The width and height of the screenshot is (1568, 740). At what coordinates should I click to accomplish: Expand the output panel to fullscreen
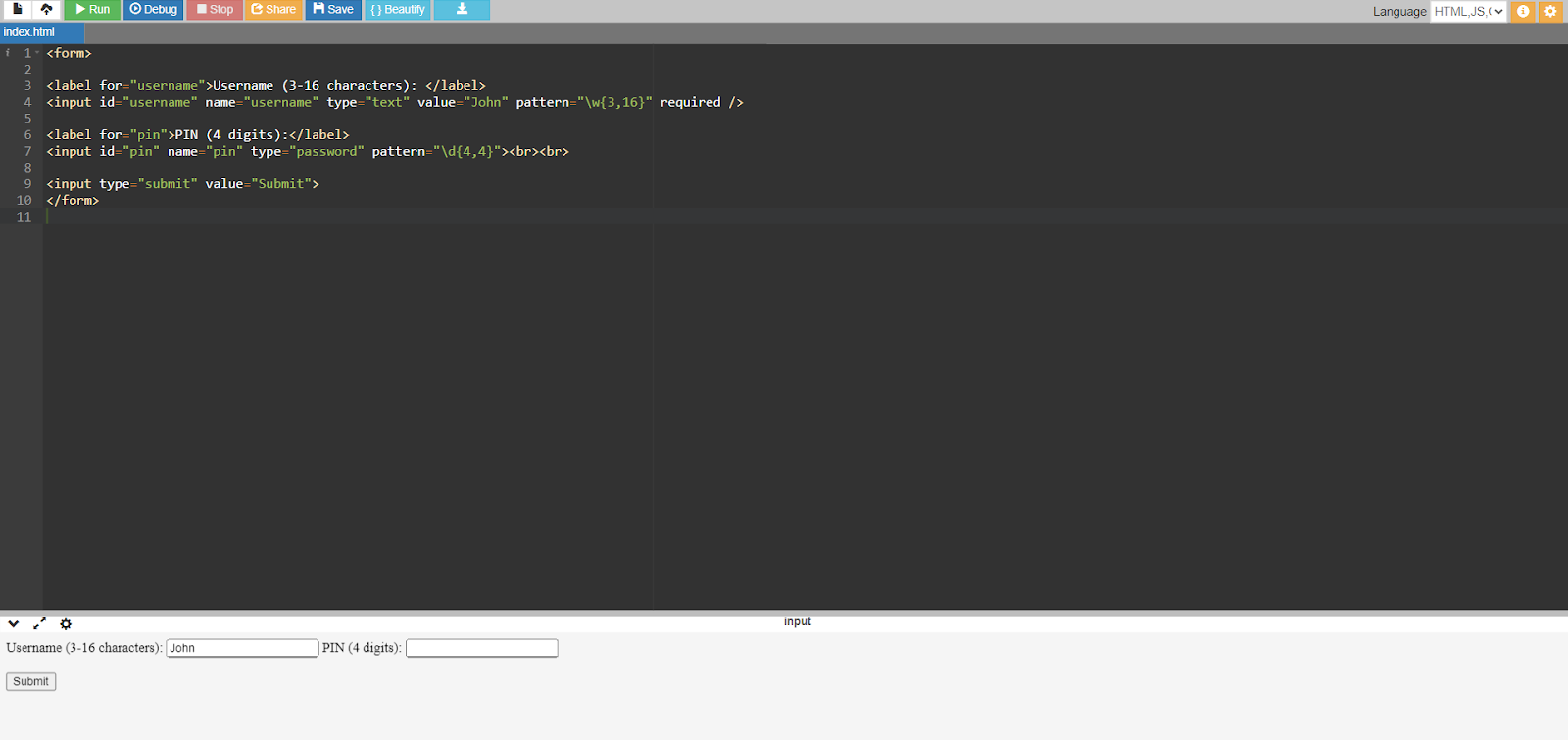[39, 623]
